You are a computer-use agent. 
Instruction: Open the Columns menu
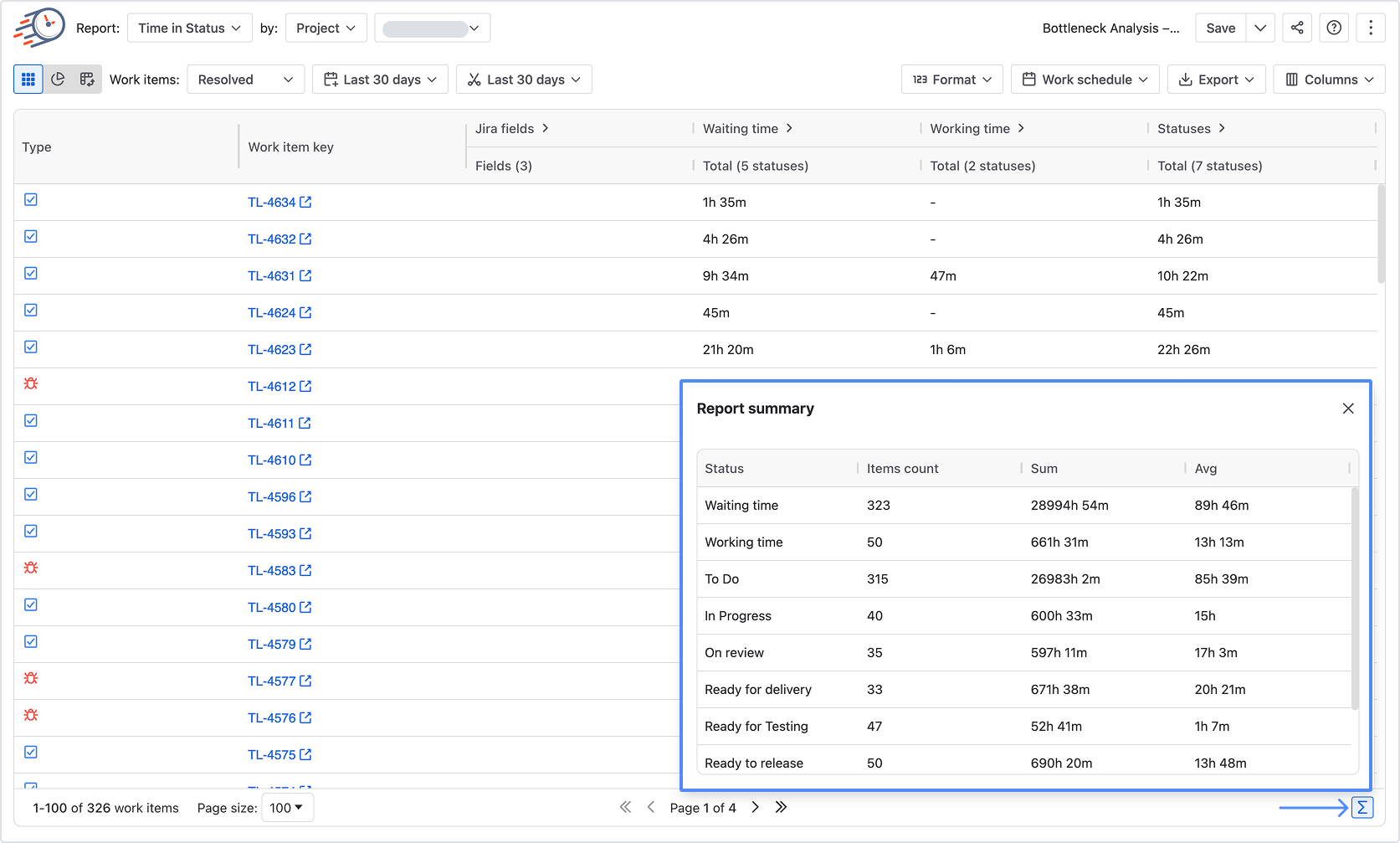[x=1330, y=80]
